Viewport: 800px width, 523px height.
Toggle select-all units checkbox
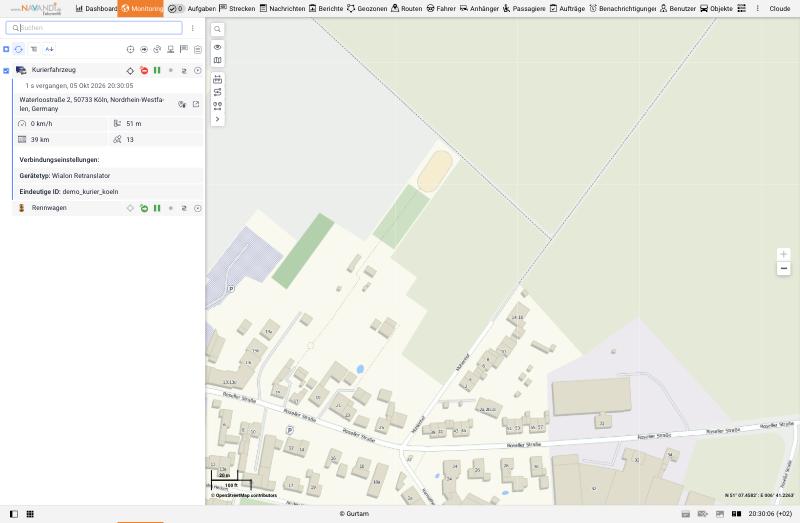[x=6, y=49]
